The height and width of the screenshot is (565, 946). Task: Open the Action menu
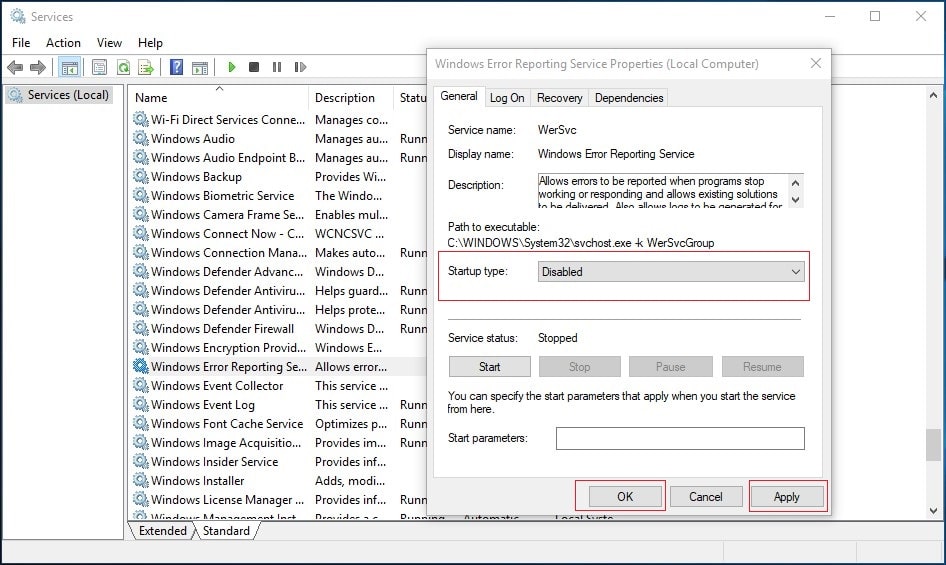tap(63, 43)
